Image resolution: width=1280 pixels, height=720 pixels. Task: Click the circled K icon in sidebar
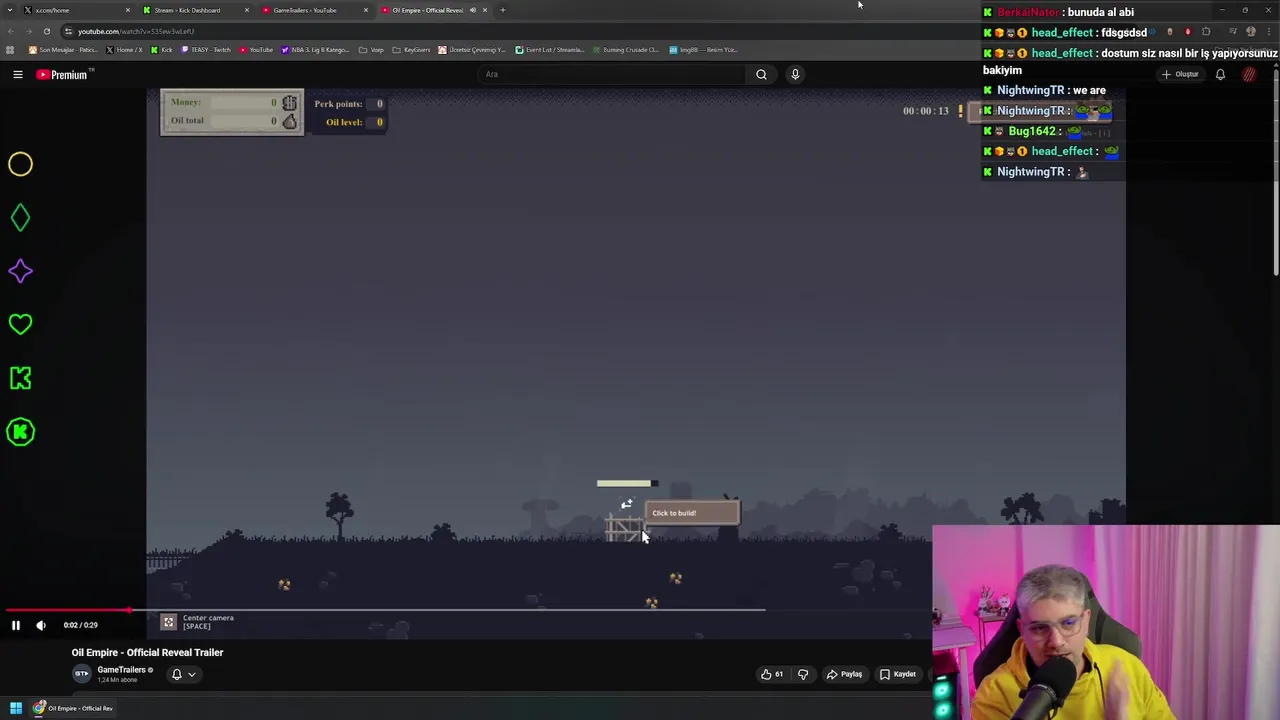click(20, 432)
